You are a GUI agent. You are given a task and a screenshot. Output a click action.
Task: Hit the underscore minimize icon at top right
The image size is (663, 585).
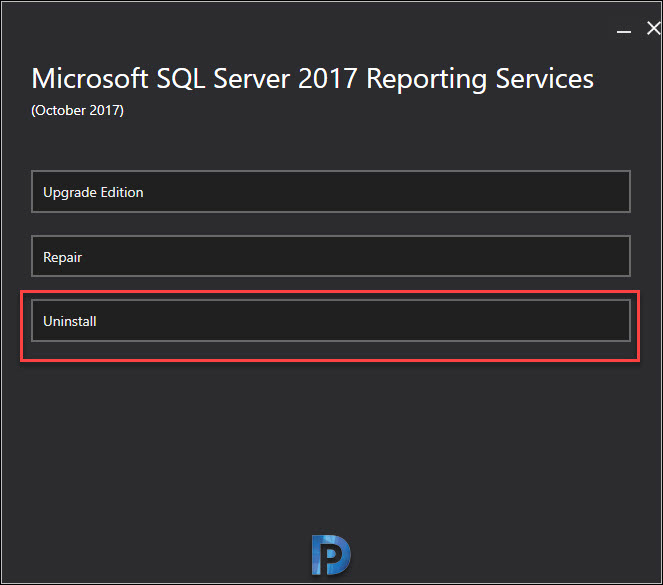point(624,31)
